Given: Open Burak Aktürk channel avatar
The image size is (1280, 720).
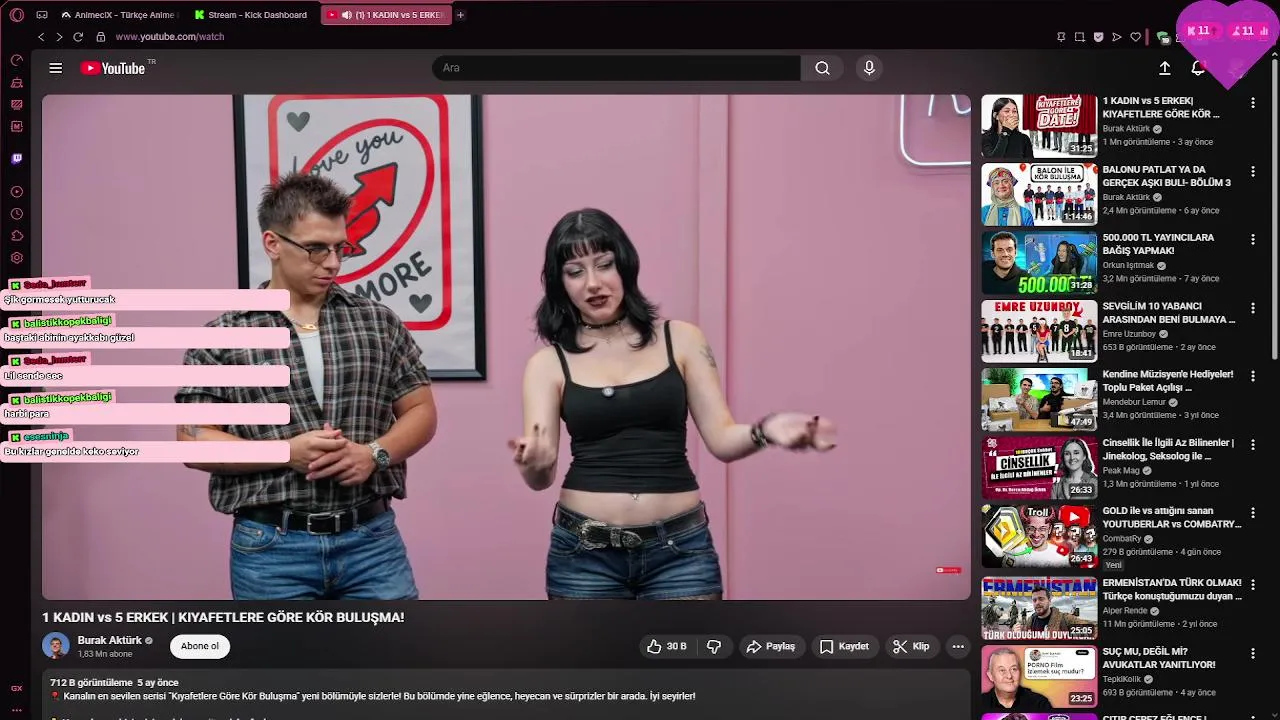Looking at the screenshot, I should pos(56,646).
